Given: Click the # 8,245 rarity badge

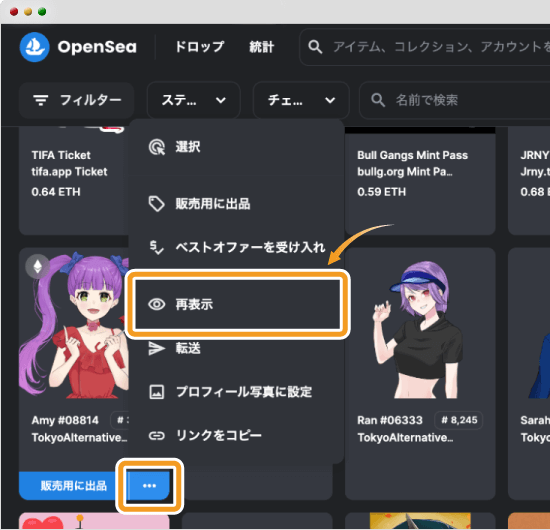Looking at the screenshot, I should coord(459,420).
